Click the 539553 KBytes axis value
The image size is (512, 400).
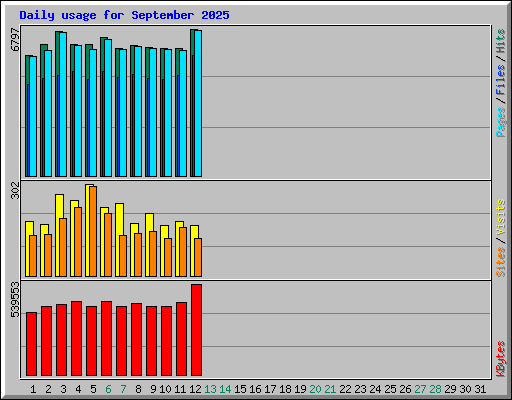(x=15, y=299)
